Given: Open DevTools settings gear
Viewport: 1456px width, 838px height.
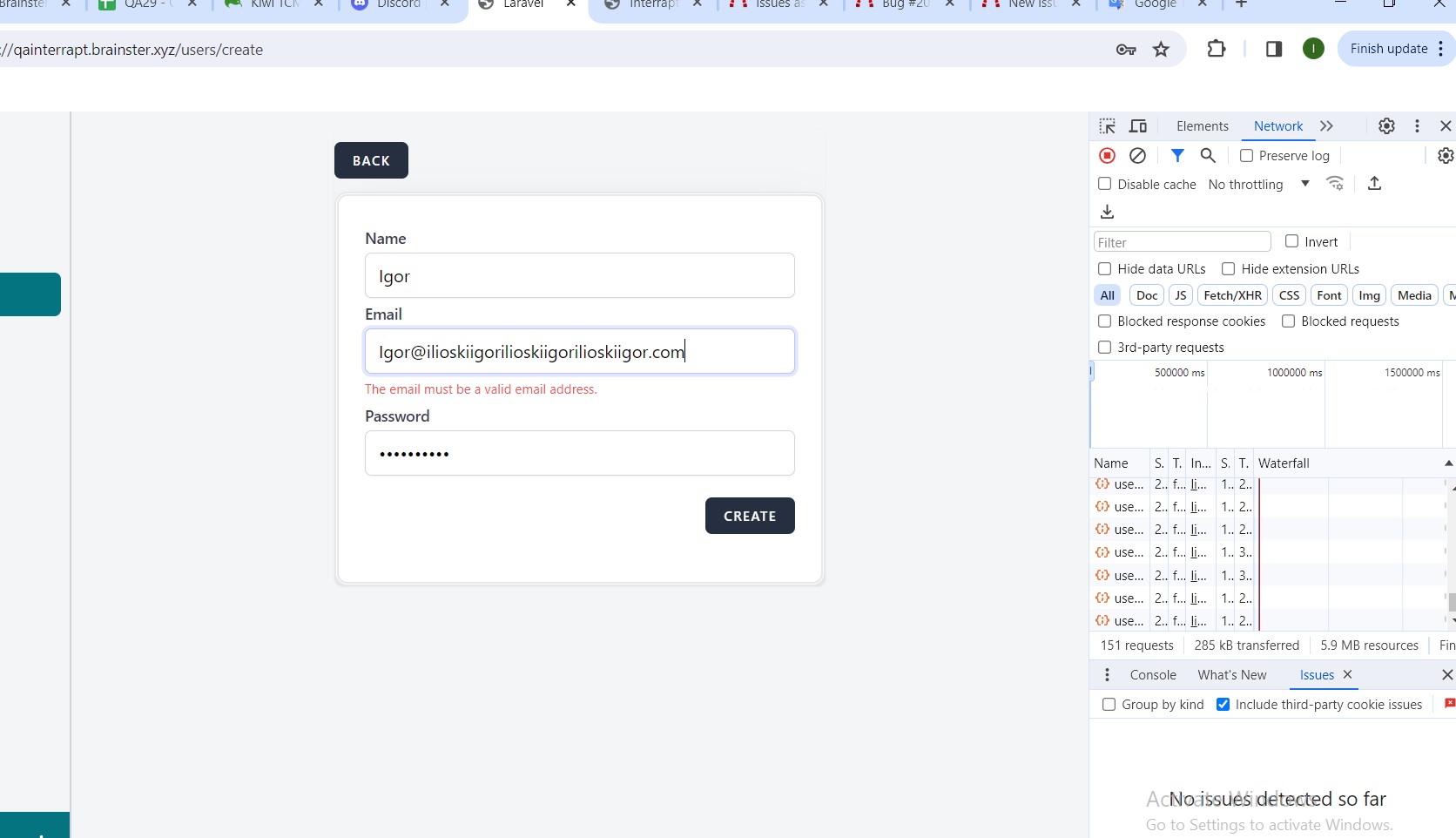Looking at the screenshot, I should [x=1386, y=126].
